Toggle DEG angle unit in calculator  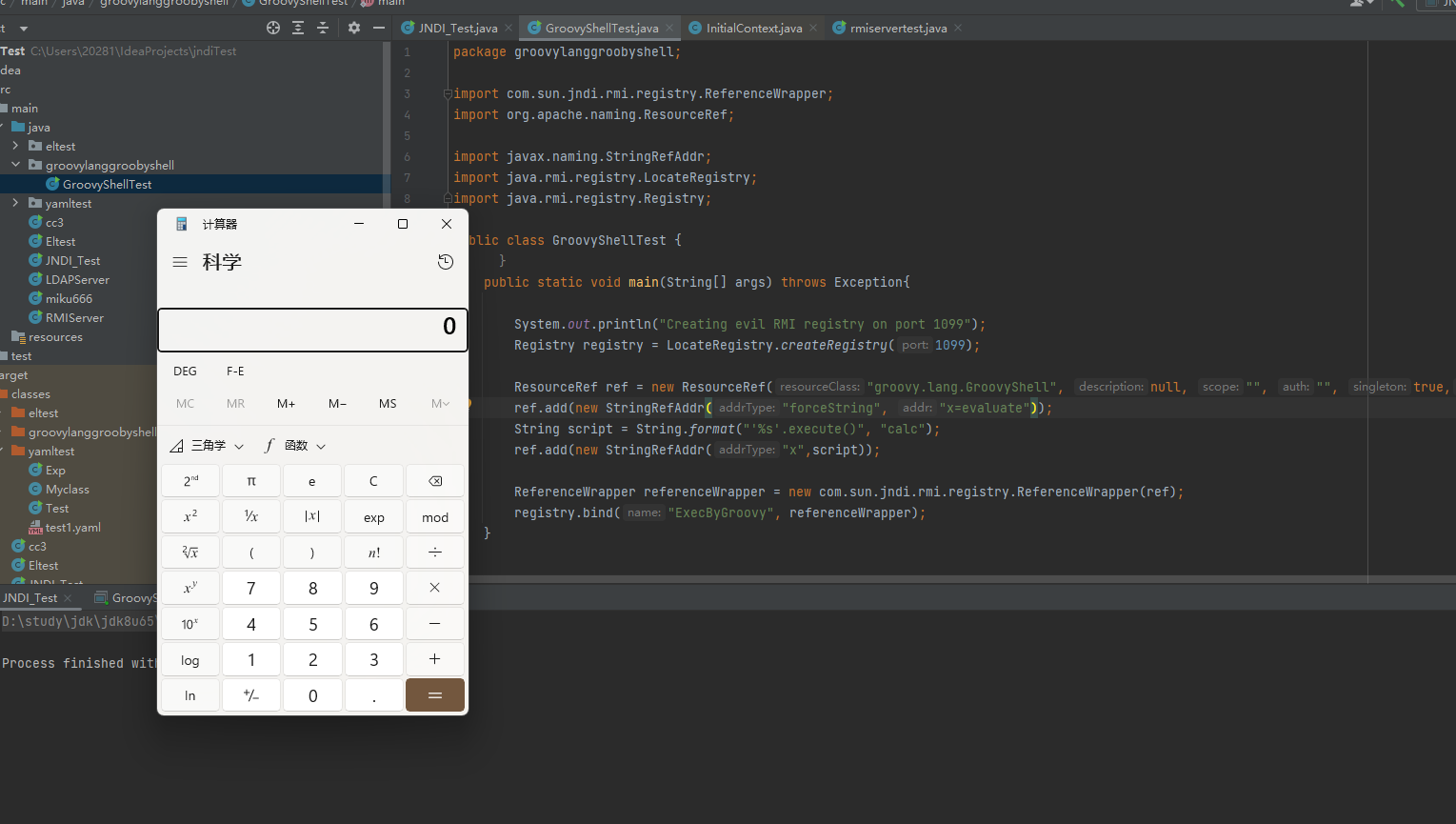coord(186,372)
